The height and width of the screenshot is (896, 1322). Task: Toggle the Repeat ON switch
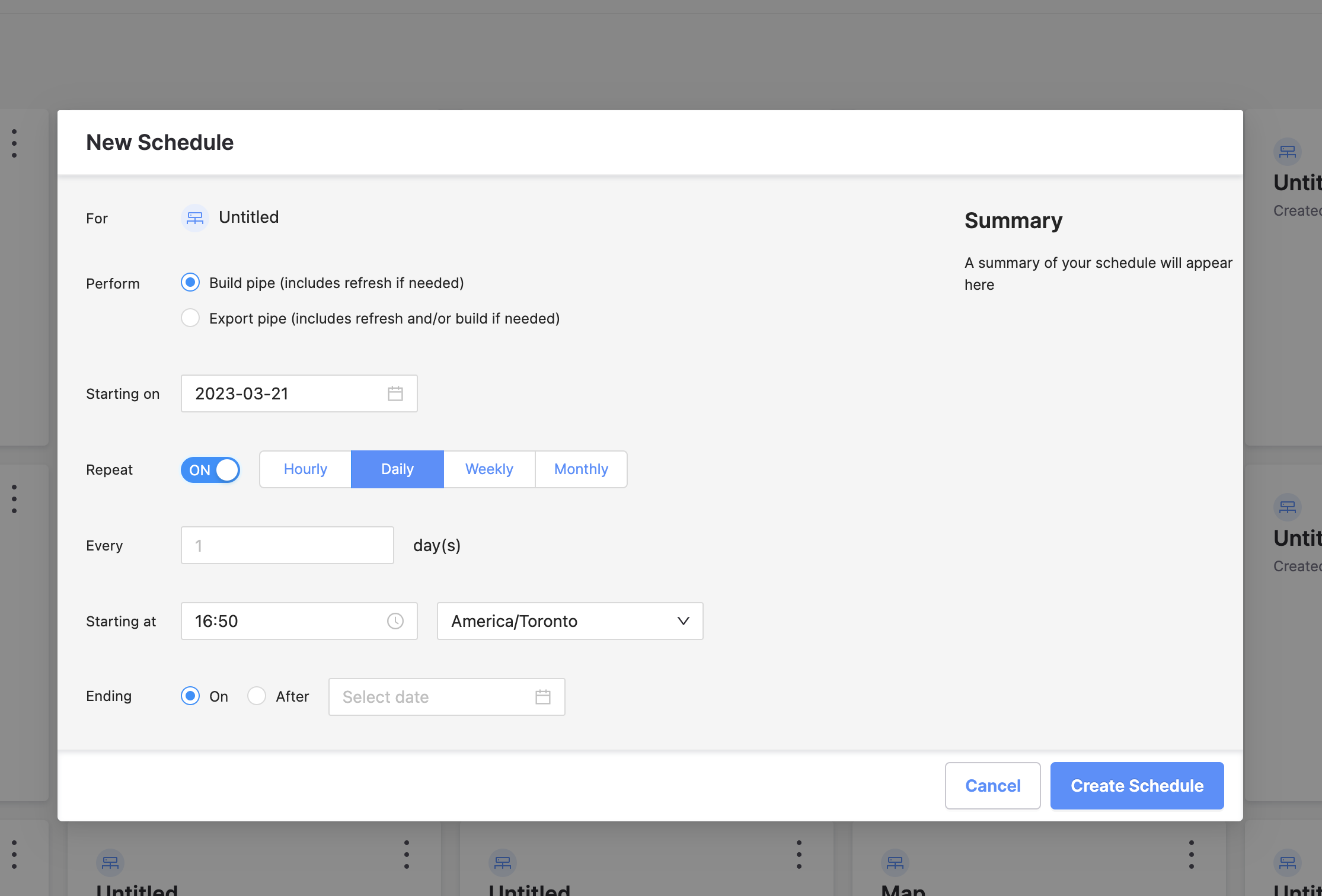(x=210, y=470)
